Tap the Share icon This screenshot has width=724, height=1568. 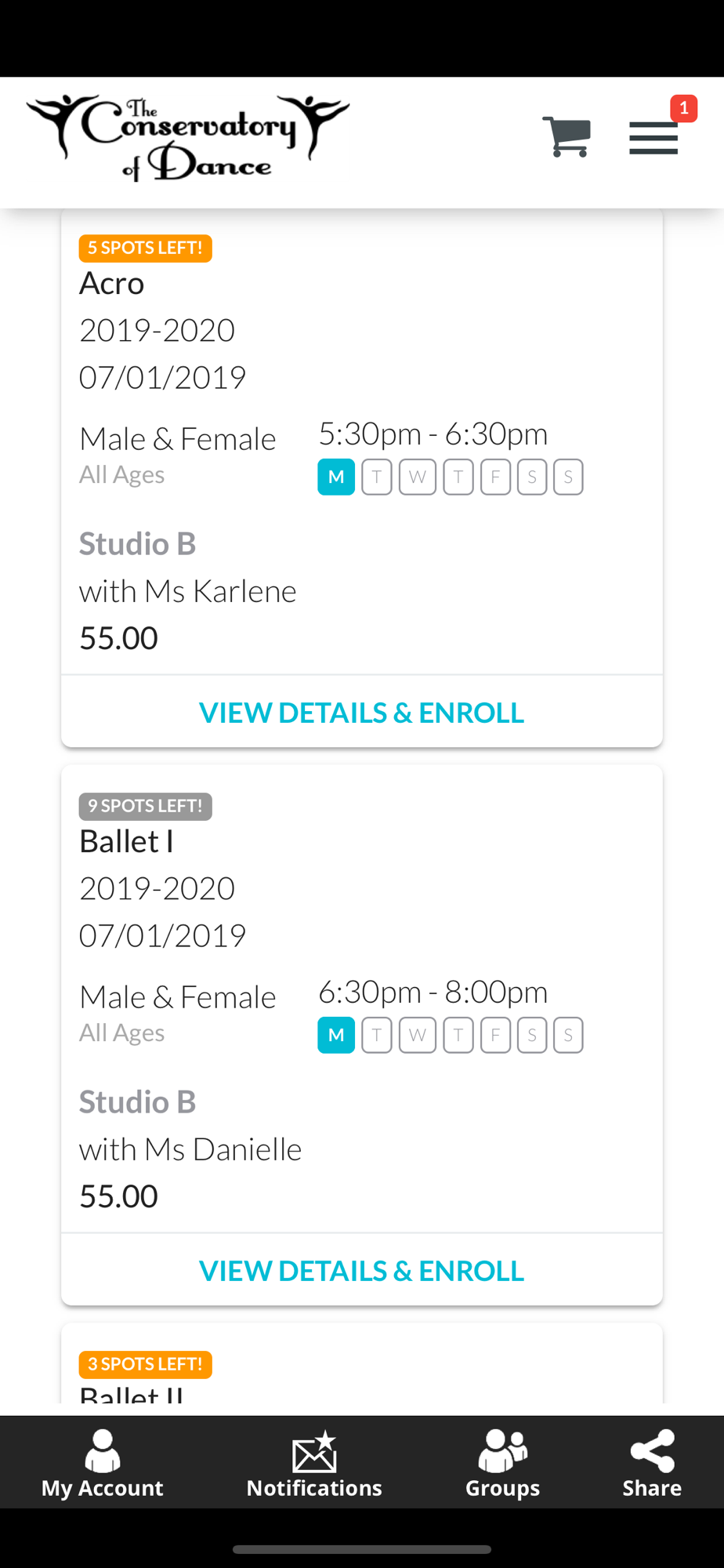652,1450
